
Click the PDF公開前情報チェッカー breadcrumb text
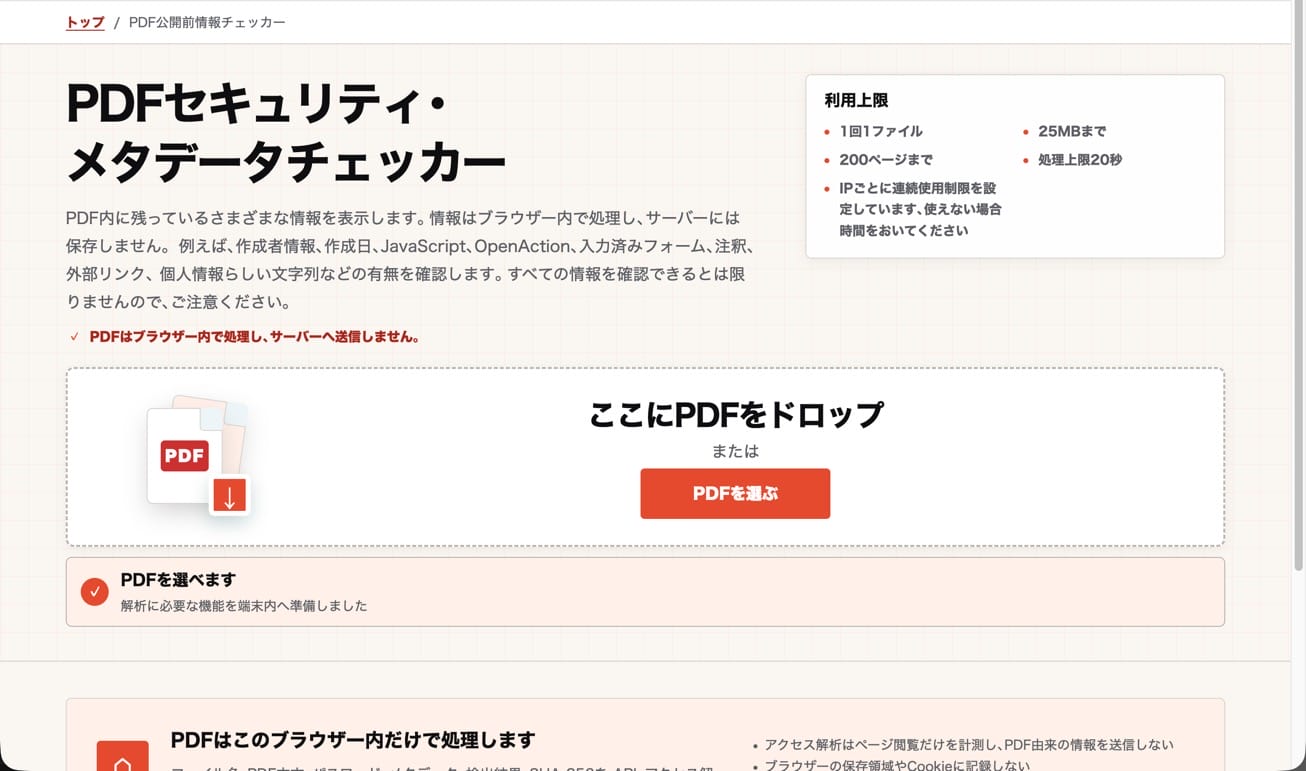[x=207, y=22]
